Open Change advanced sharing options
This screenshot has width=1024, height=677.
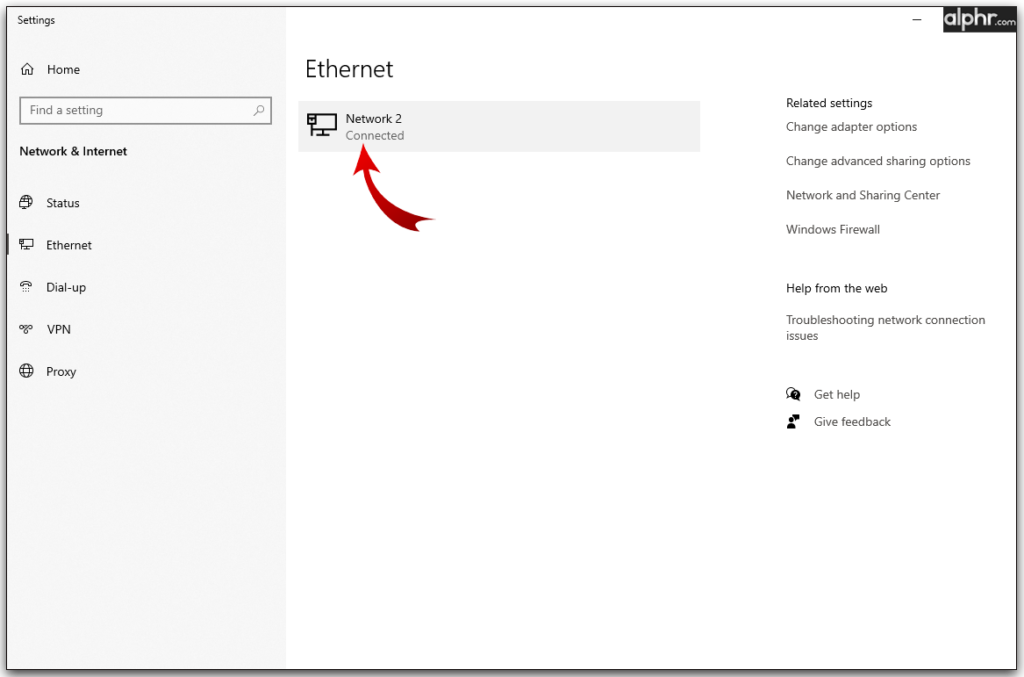click(x=878, y=161)
